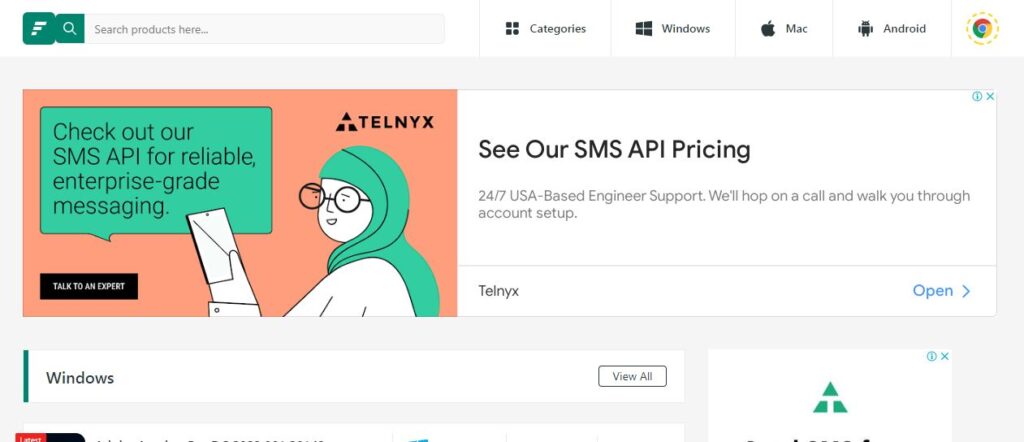The image size is (1024, 442).
Task: Open the Android section
Action: pos(891,29)
